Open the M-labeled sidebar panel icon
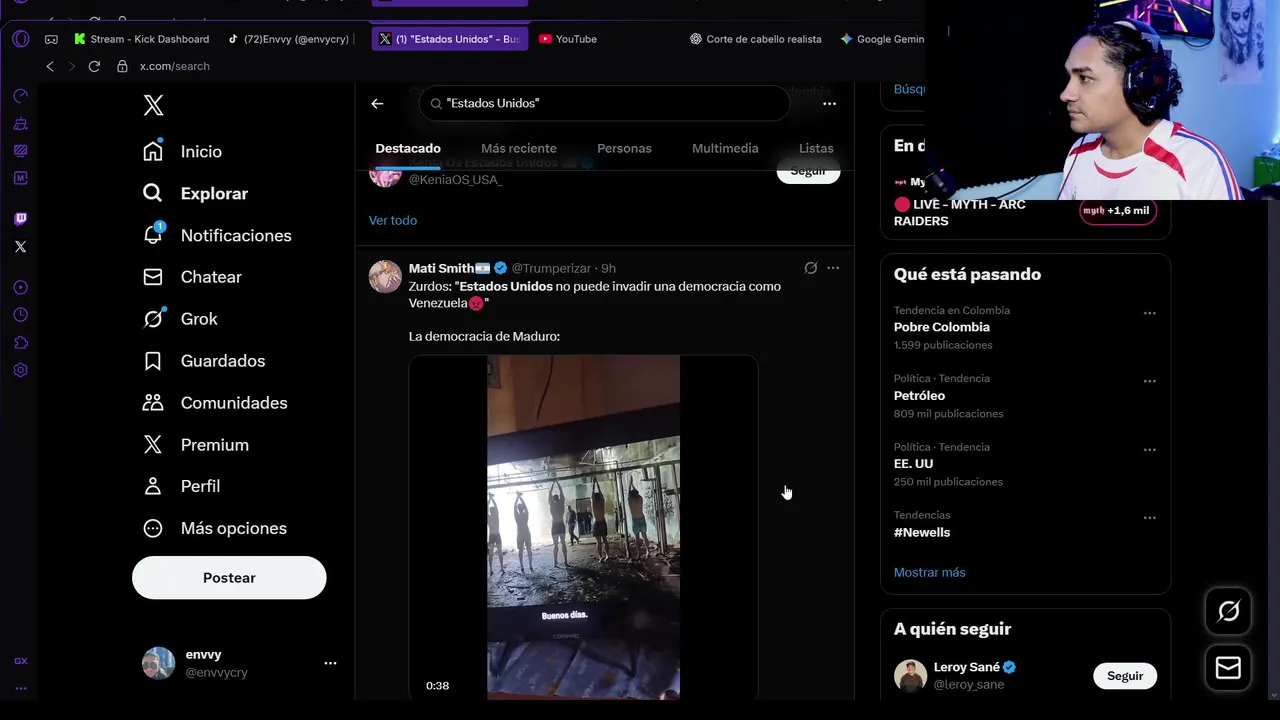Image resolution: width=1280 pixels, height=720 pixels. tap(21, 178)
